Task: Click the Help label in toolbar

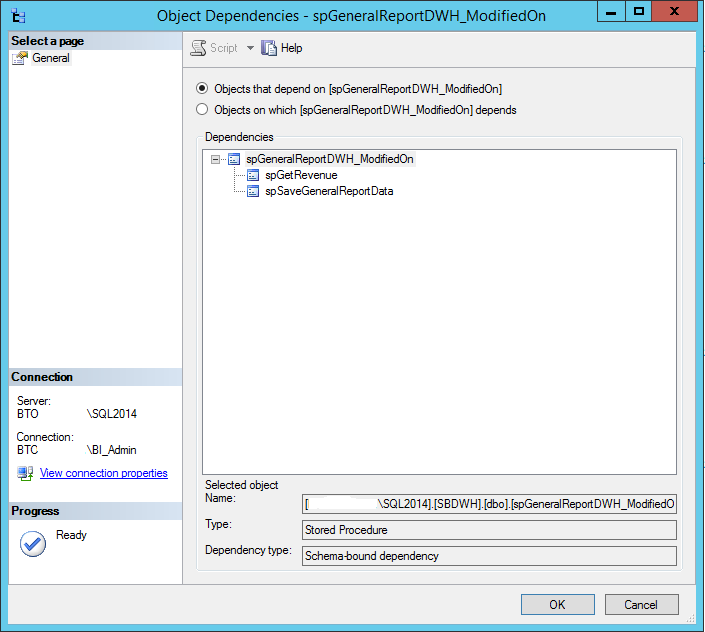Action: 291,48
